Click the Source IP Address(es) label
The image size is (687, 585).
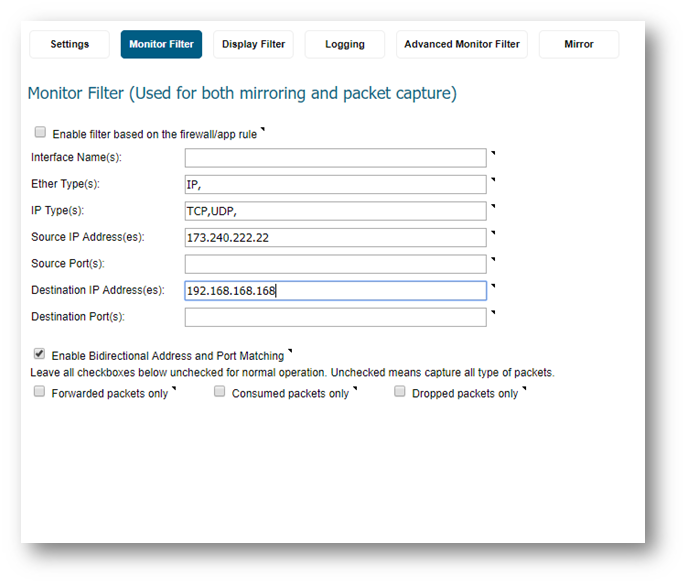pyautogui.click(x=88, y=237)
